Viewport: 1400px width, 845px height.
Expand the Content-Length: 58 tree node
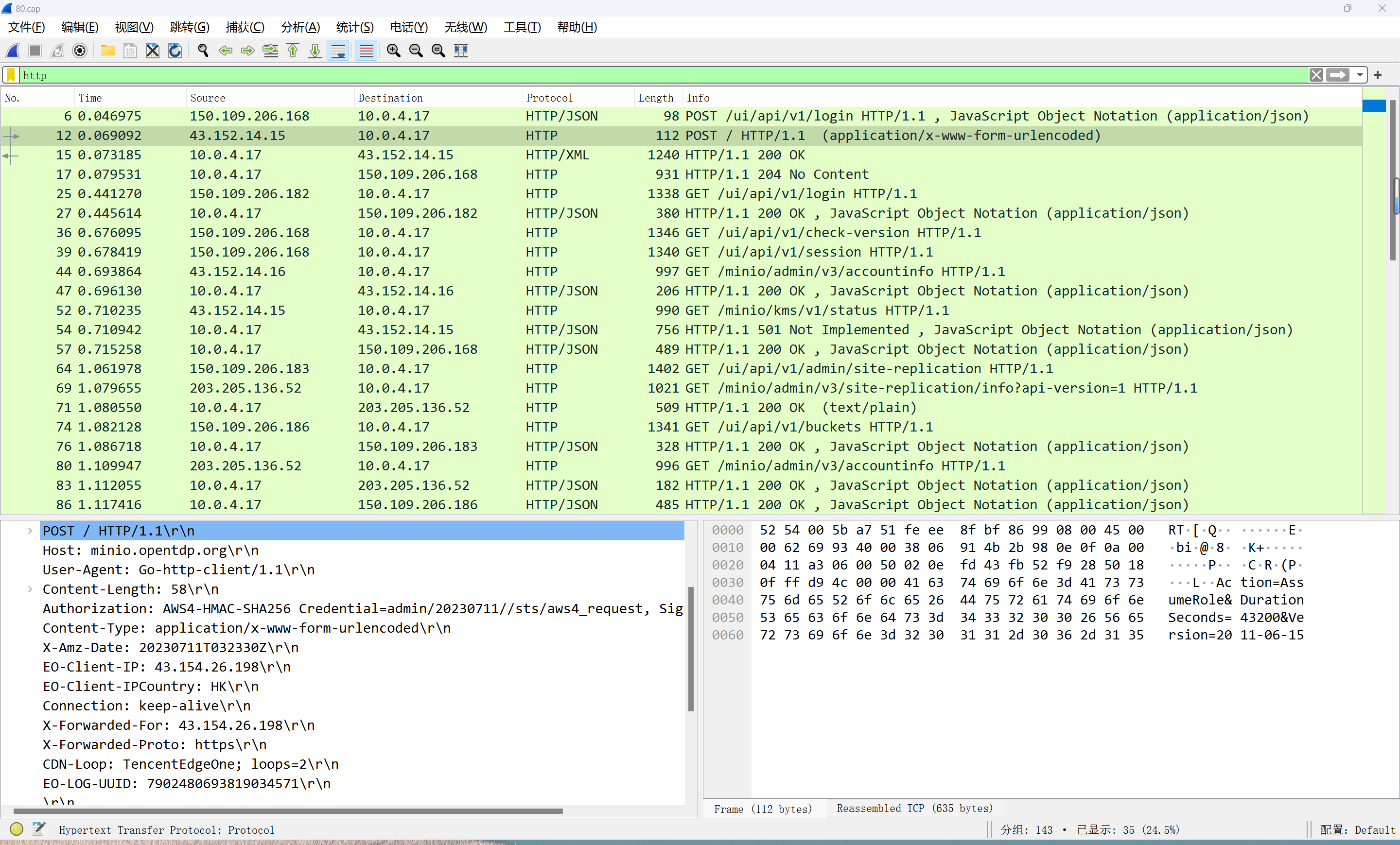[x=30, y=589]
